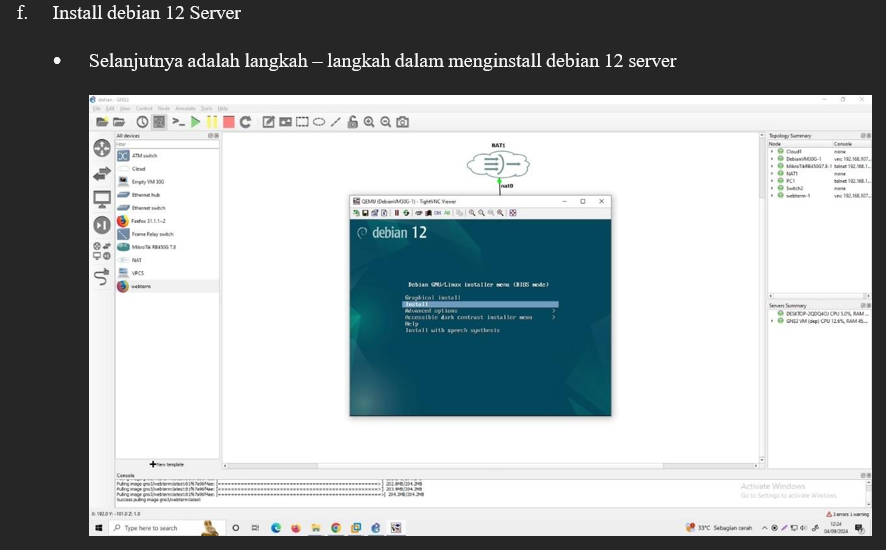
Task: Expand GNS3 VM server in Servers Summary
Action: pos(772,321)
